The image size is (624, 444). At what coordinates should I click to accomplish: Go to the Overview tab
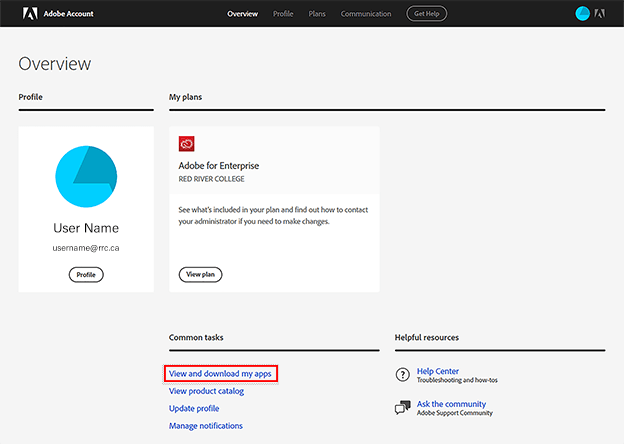(x=242, y=14)
